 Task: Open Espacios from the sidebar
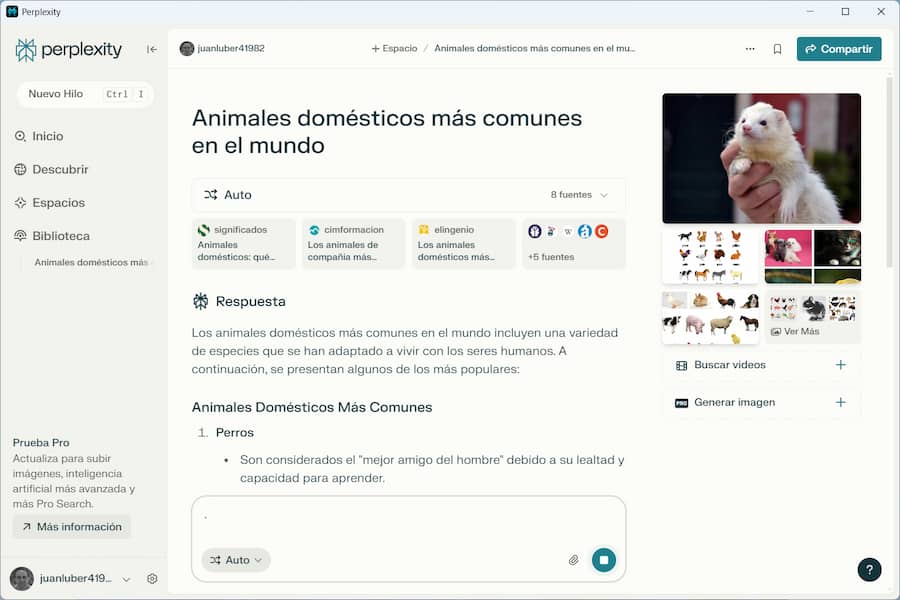coord(58,202)
